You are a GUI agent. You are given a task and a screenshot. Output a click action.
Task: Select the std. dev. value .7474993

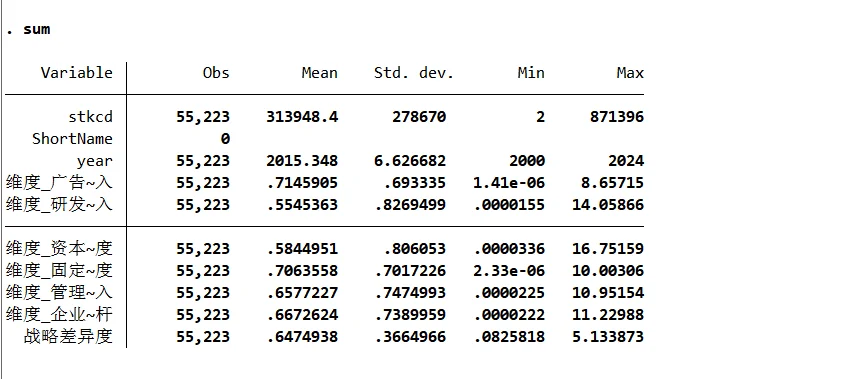410,292
